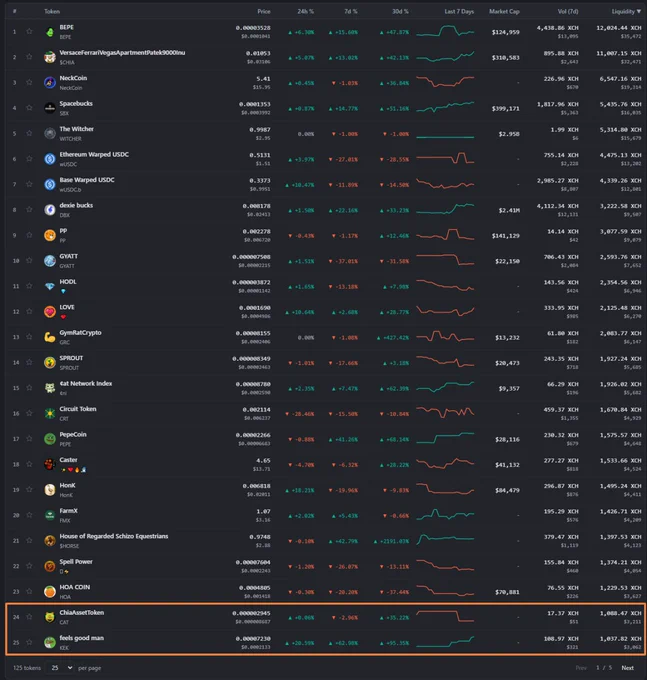The width and height of the screenshot is (647, 680).
Task: Sort table by 24h % column
Action: click(305, 12)
